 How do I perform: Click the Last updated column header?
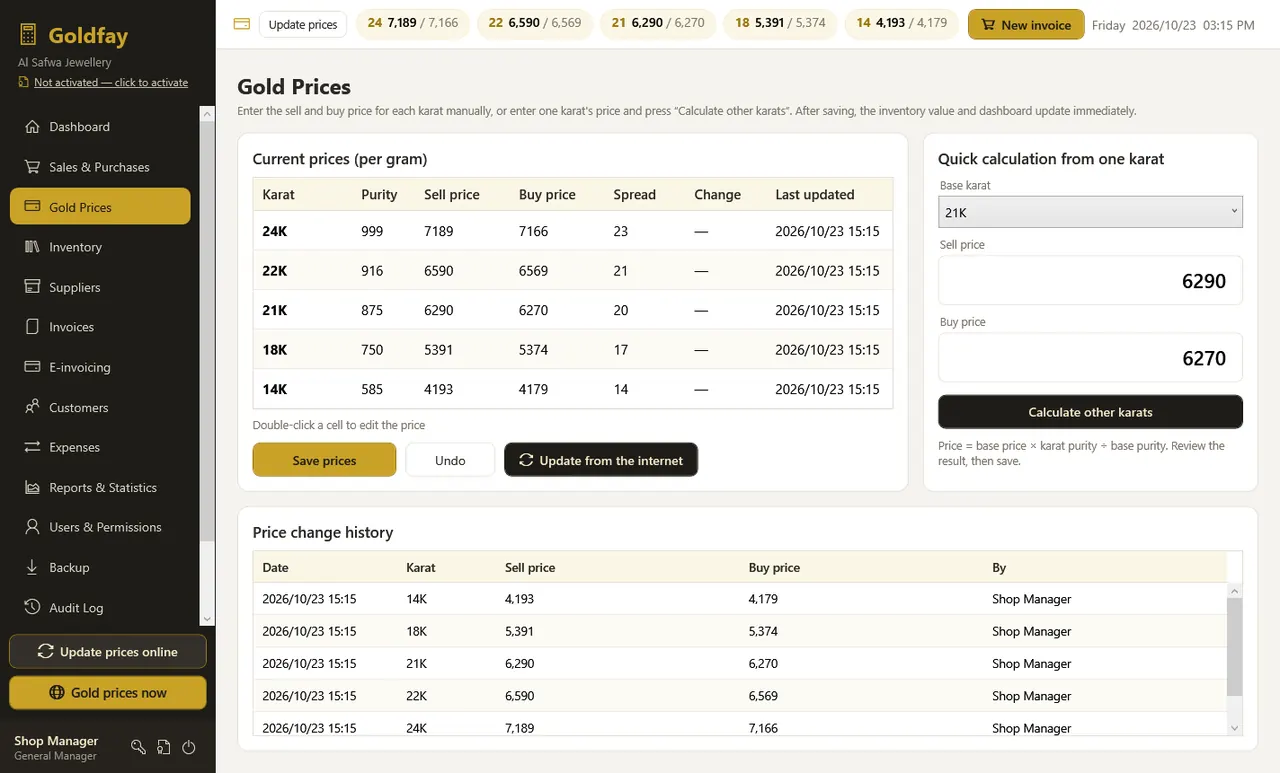point(815,195)
